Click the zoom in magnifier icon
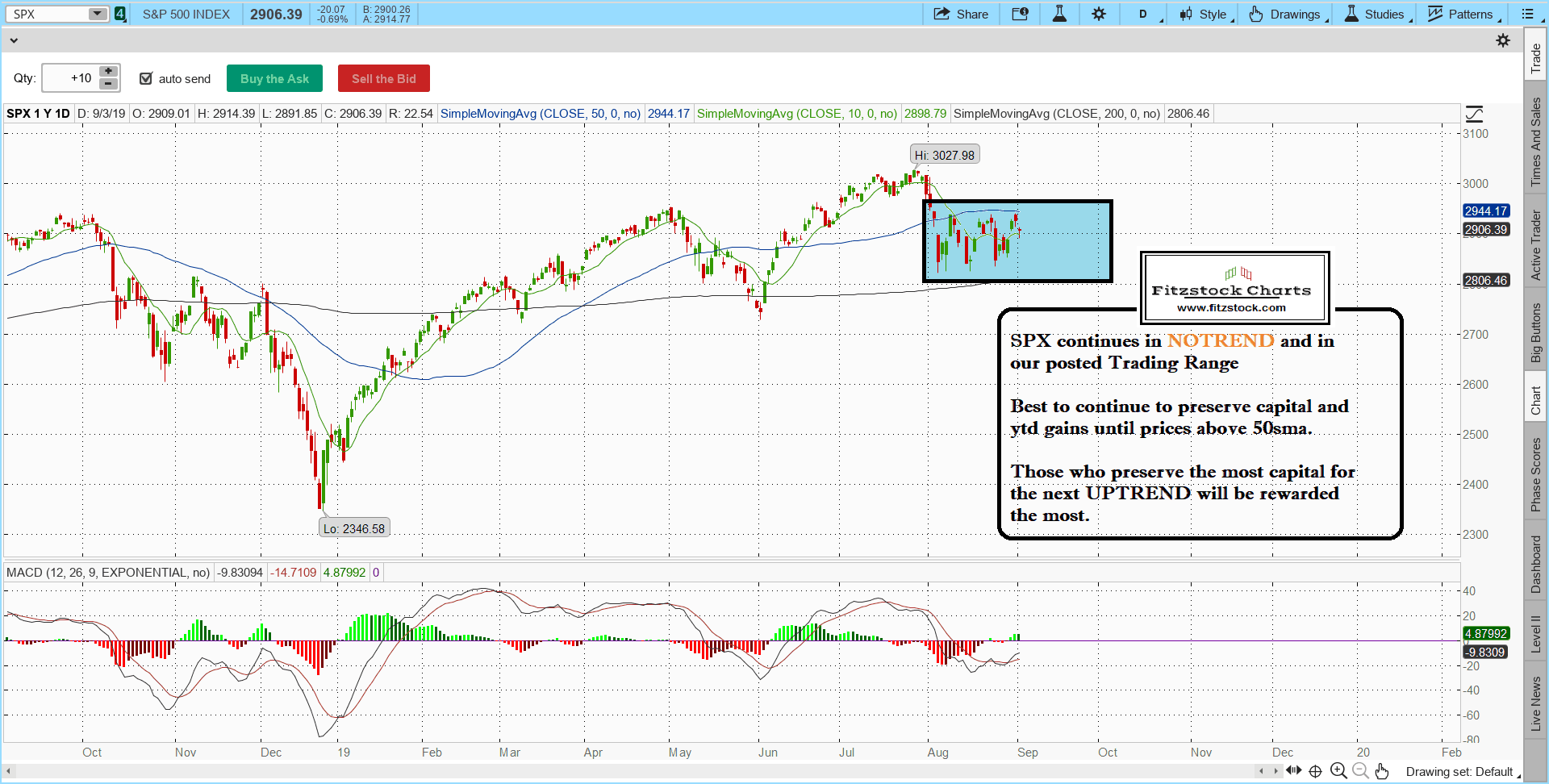The width and height of the screenshot is (1549, 784). tap(1338, 771)
